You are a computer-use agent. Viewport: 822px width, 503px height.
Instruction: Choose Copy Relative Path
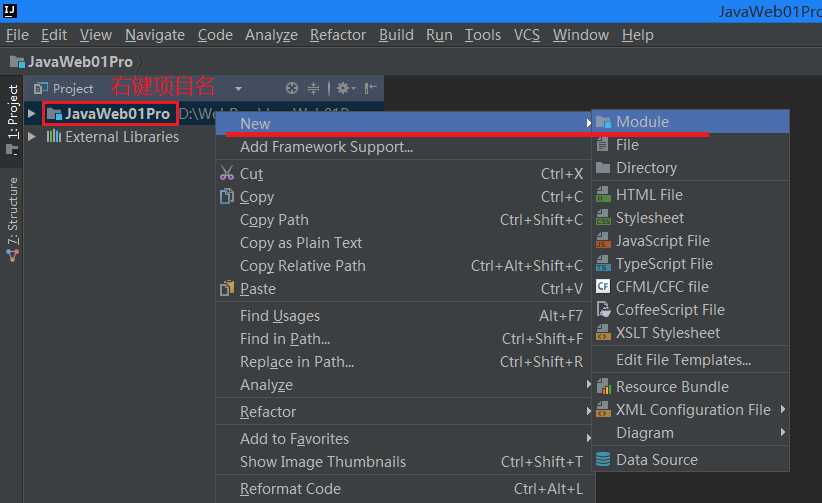[x=403, y=266]
